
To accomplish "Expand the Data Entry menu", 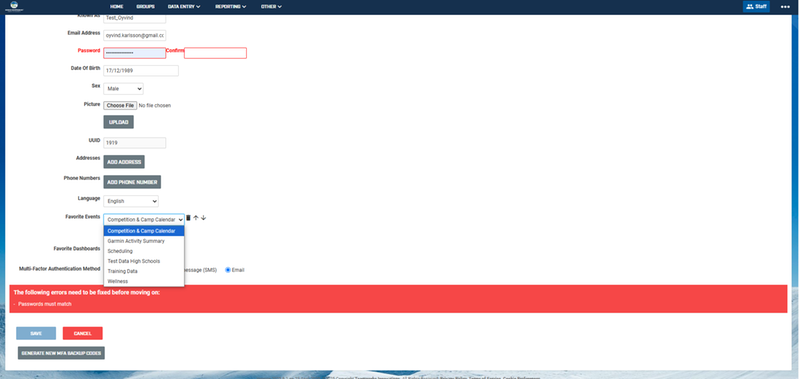I will (184, 7).
